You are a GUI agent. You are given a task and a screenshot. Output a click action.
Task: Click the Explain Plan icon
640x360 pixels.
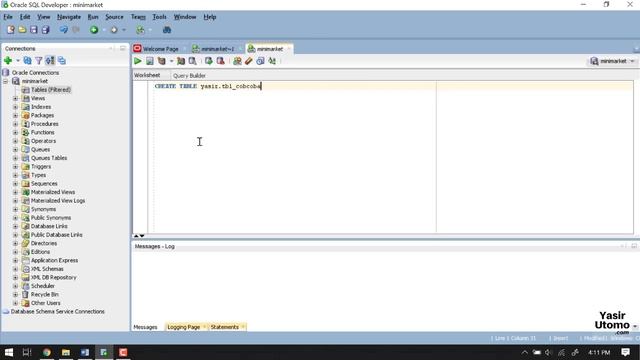162,61
